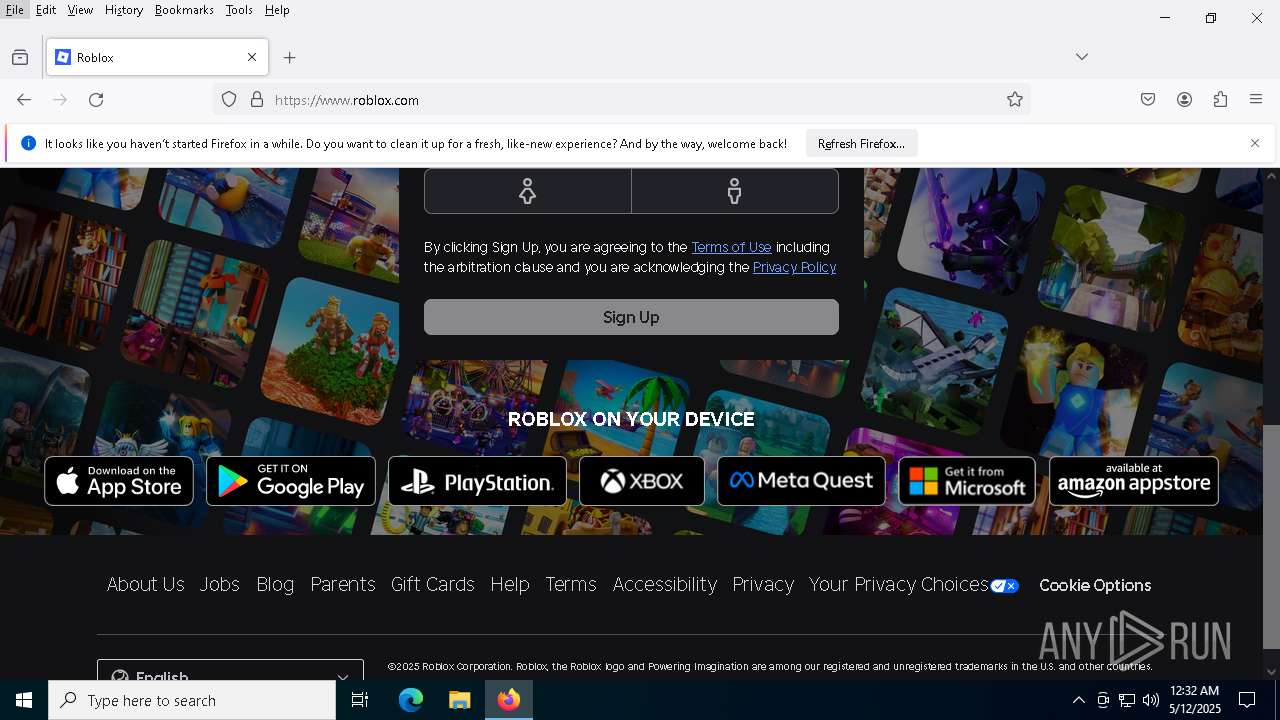Open Task View on the taskbar
The image size is (1280, 720).
point(360,700)
